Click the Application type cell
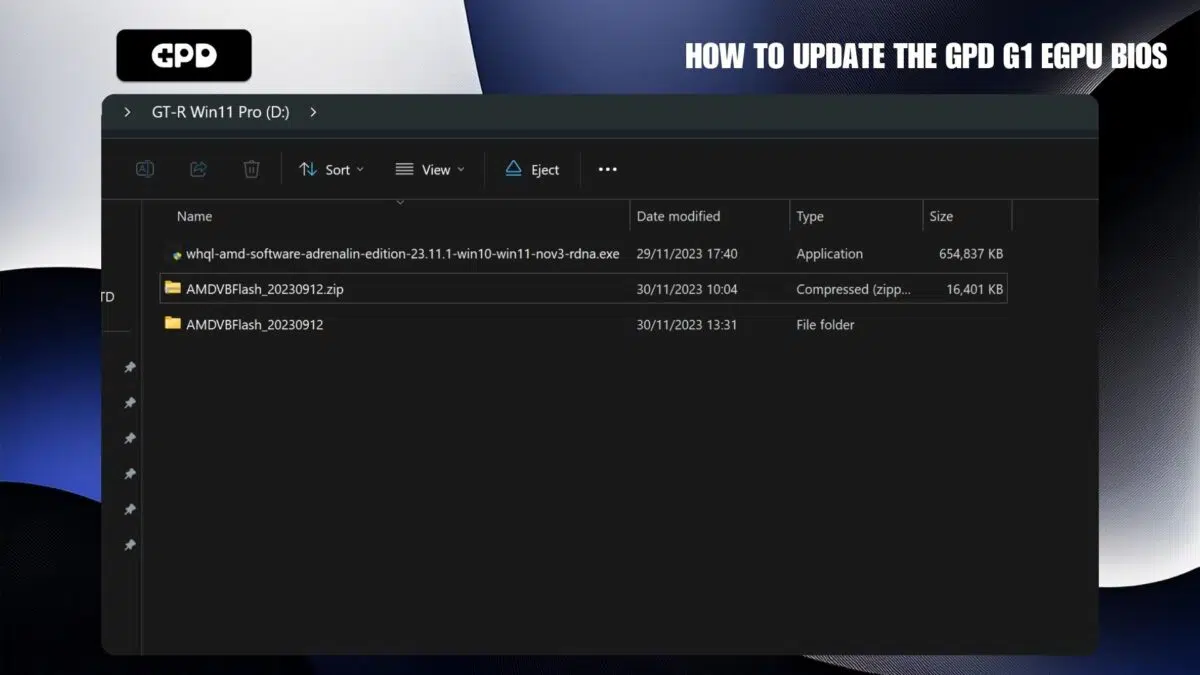This screenshot has height=675, width=1200. tap(829, 254)
